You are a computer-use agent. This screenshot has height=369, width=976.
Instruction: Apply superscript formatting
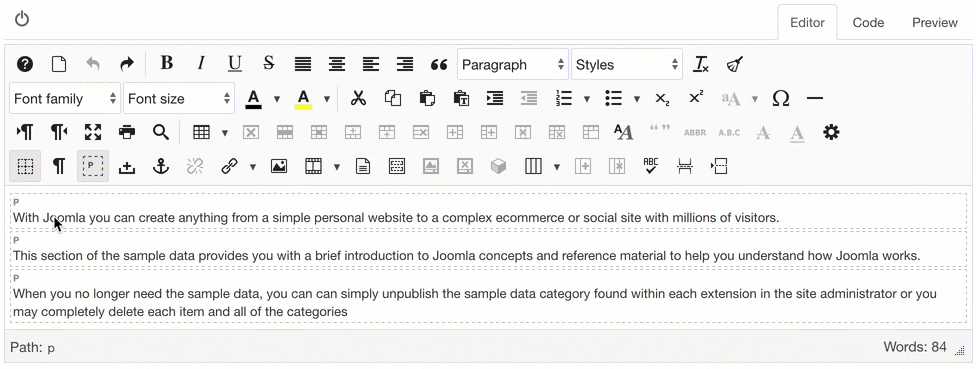(697, 97)
